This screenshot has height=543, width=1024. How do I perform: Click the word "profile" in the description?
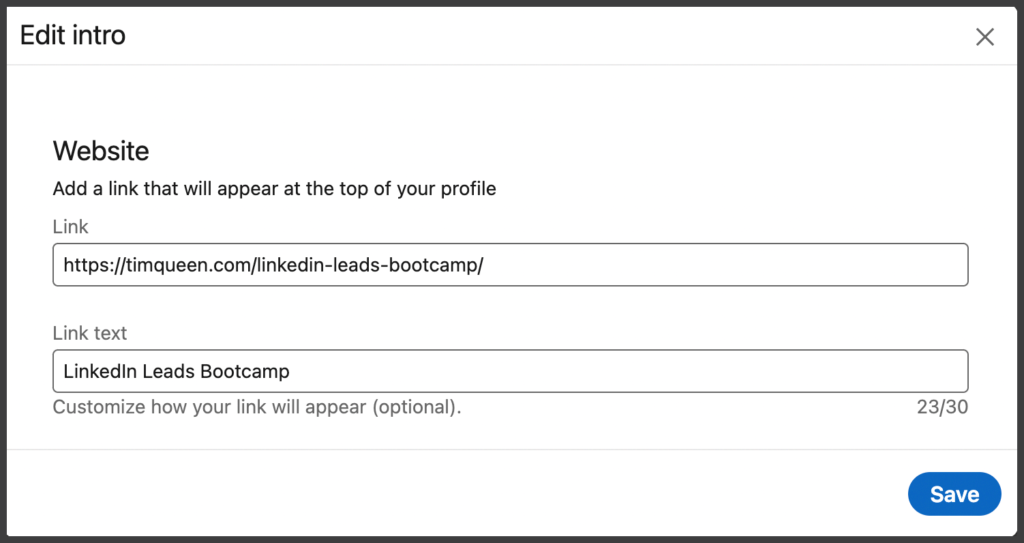pos(466,188)
